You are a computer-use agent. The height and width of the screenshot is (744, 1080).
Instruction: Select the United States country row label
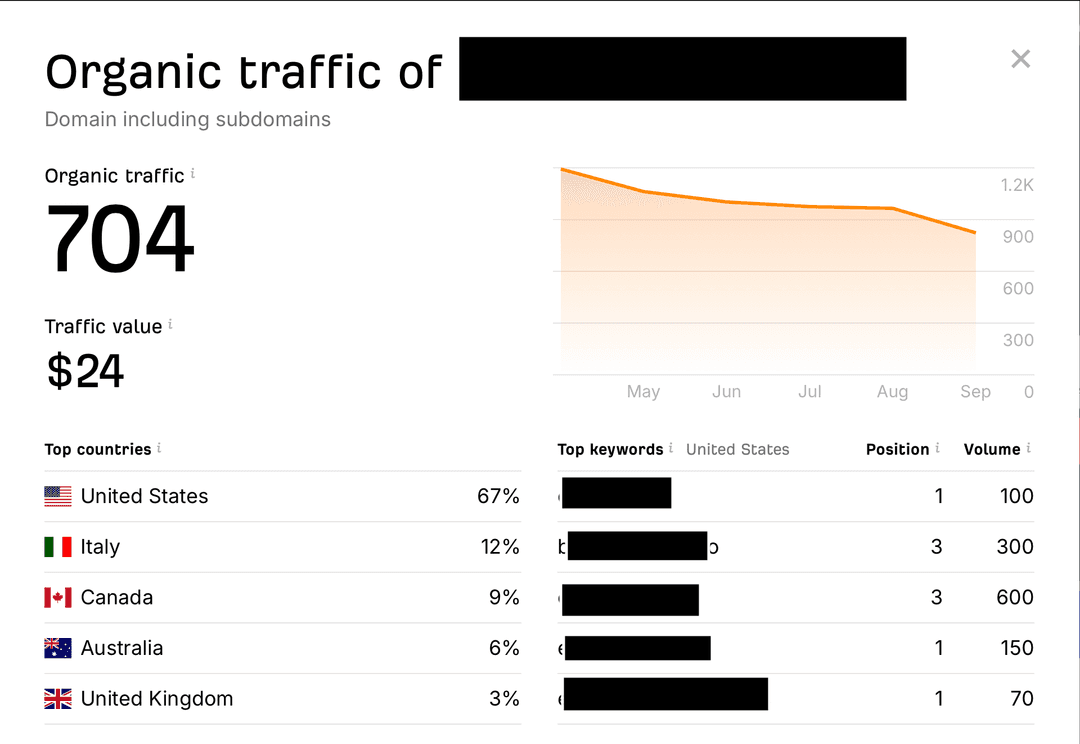point(144,496)
